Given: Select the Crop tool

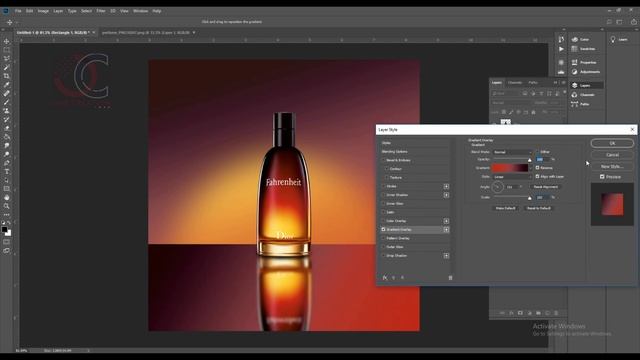Looking at the screenshot, I should click(x=7, y=76).
